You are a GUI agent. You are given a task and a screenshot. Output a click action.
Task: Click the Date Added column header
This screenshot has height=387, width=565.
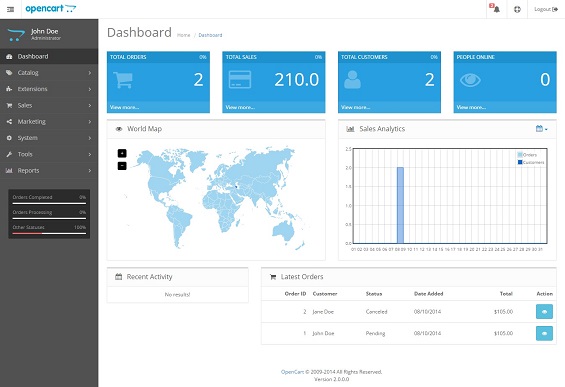(428, 294)
